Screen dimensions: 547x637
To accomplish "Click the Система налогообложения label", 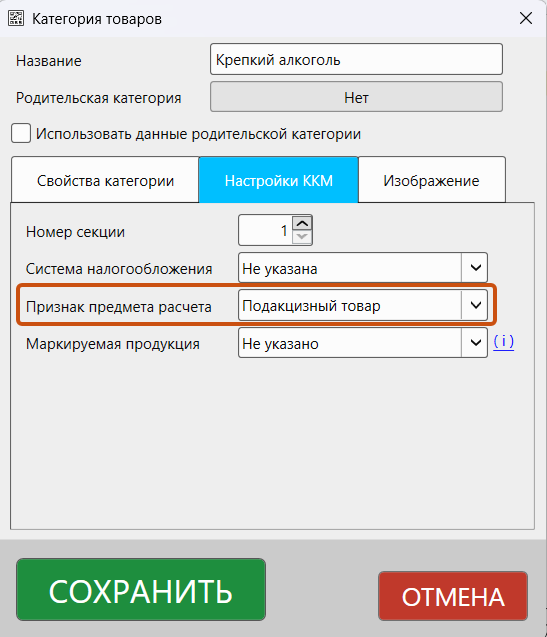I will 119,269.
